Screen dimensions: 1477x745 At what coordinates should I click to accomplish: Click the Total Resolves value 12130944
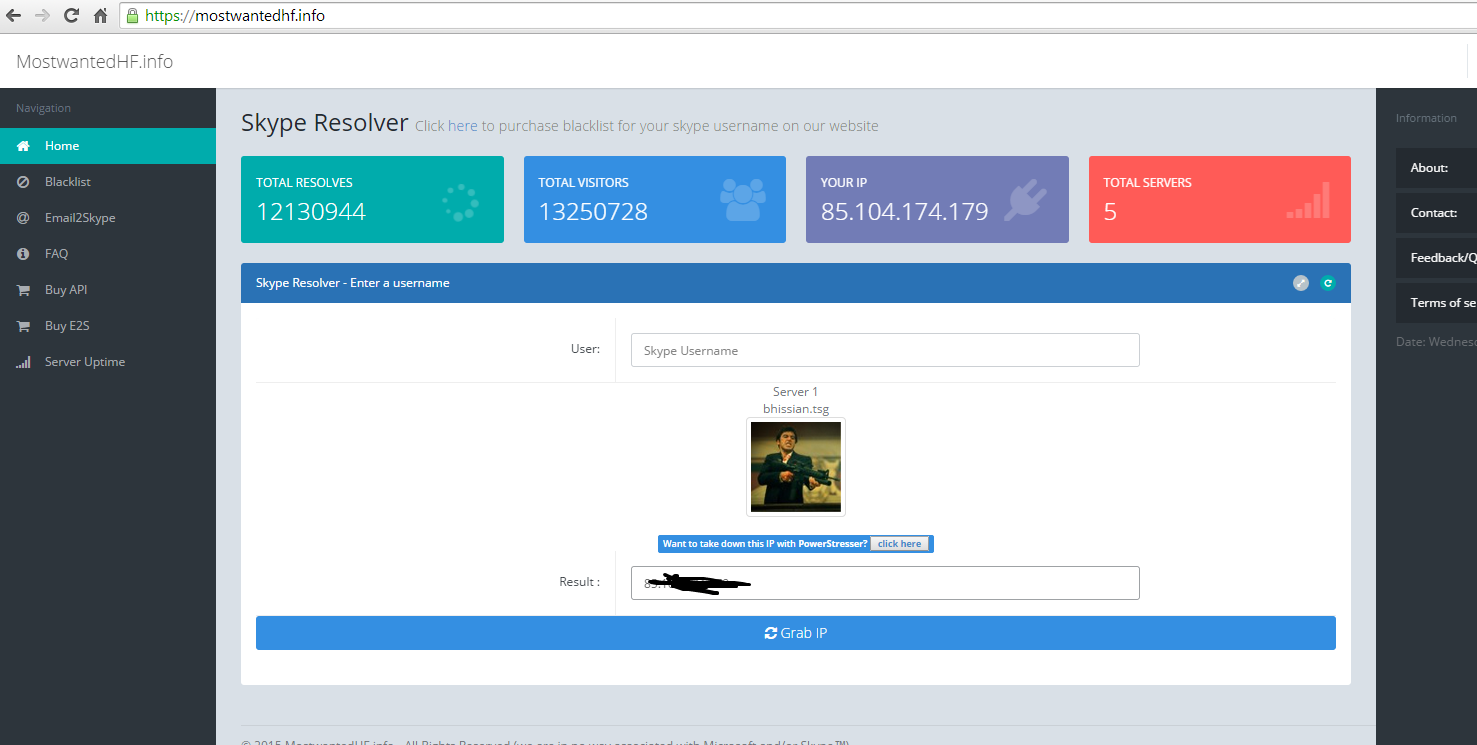click(x=311, y=212)
